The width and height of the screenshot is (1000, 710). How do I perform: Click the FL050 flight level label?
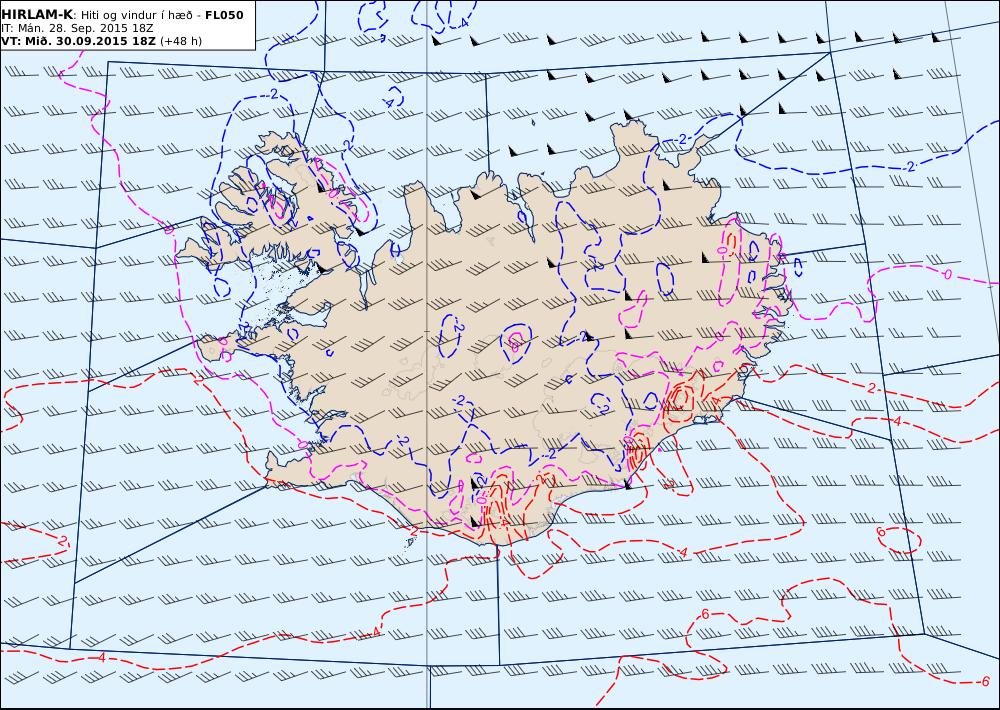[x=224, y=15]
